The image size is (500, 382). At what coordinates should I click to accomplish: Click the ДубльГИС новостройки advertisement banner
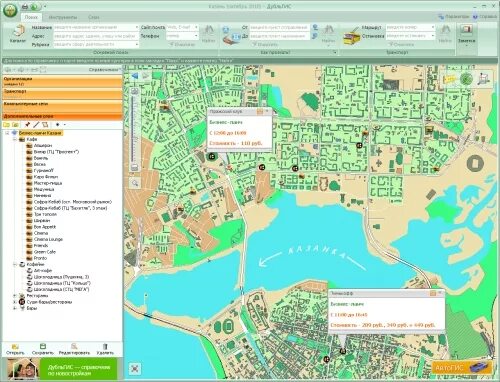tap(62, 369)
